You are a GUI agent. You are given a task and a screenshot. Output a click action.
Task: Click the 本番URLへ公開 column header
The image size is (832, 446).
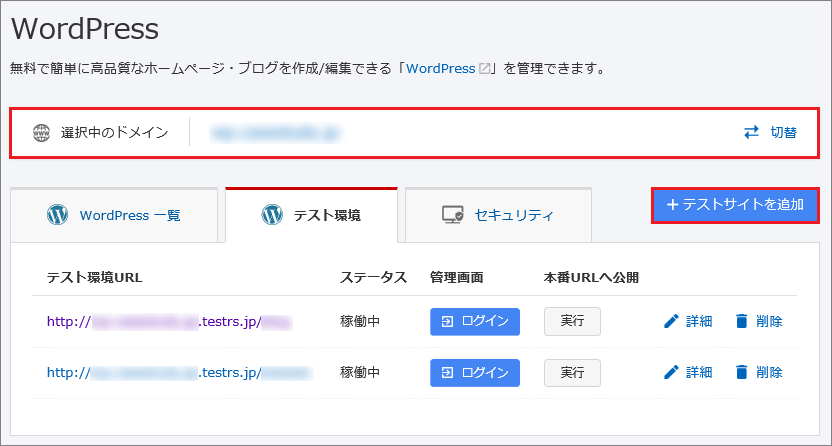click(x=591, y=277)
